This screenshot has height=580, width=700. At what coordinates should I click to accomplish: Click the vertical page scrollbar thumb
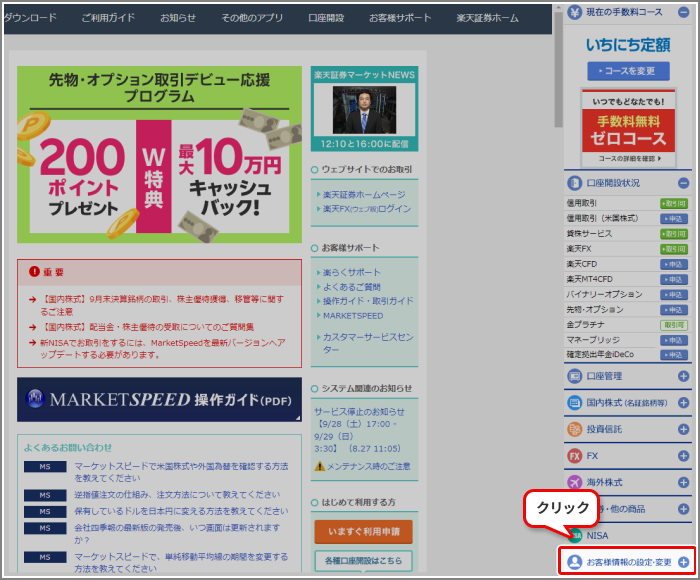coord(558,69)
